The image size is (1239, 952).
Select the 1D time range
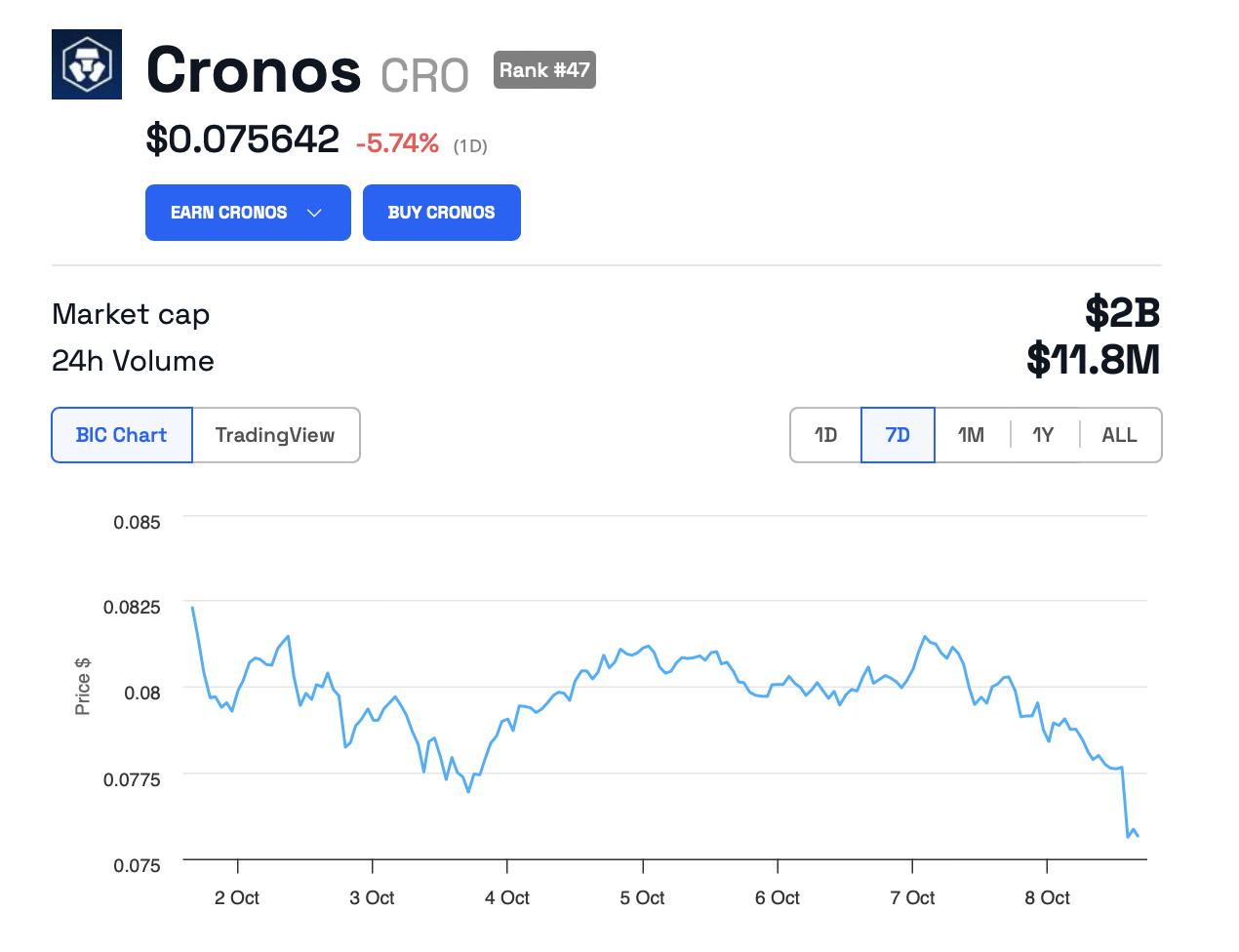pos(825,435)
